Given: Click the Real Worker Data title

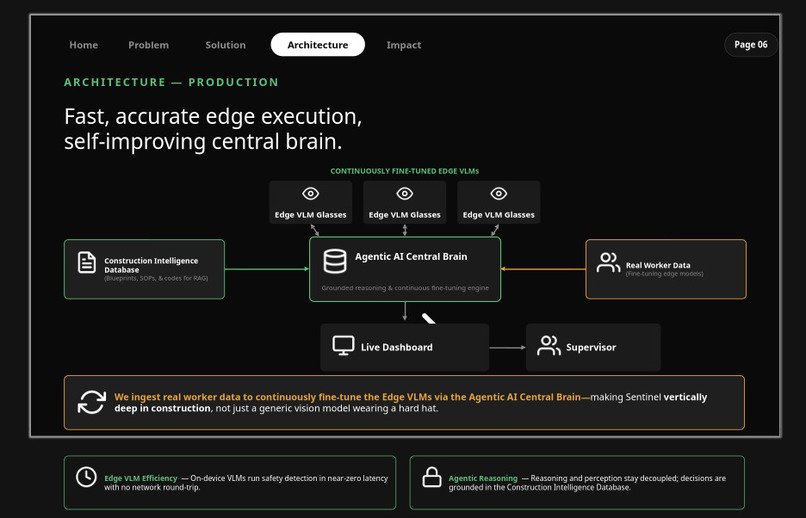Looking at the screenshot, I should pos(657,265).
